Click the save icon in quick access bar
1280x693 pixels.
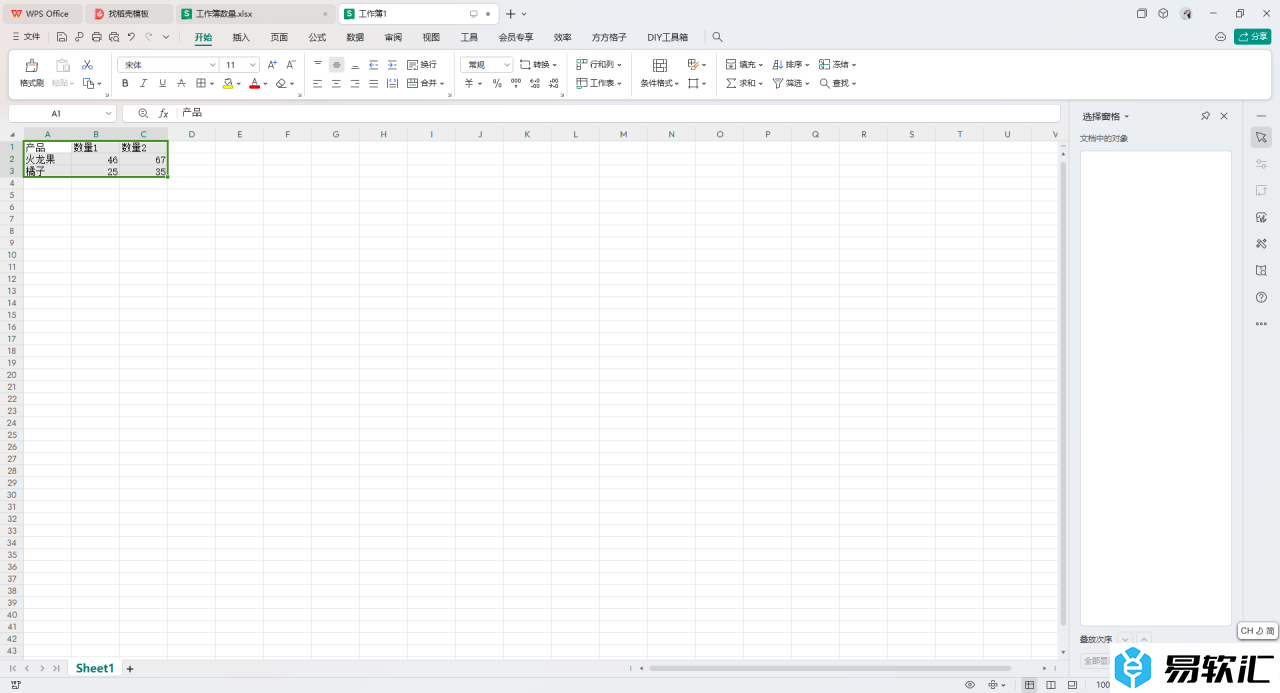[x=62, y=37]
